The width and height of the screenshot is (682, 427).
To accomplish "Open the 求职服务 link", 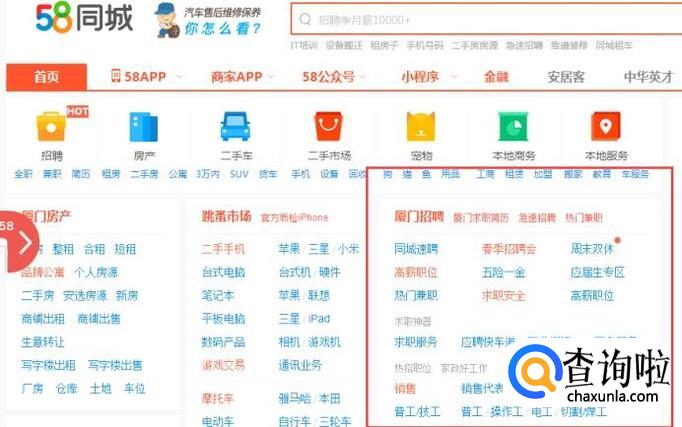I will 416,342.
